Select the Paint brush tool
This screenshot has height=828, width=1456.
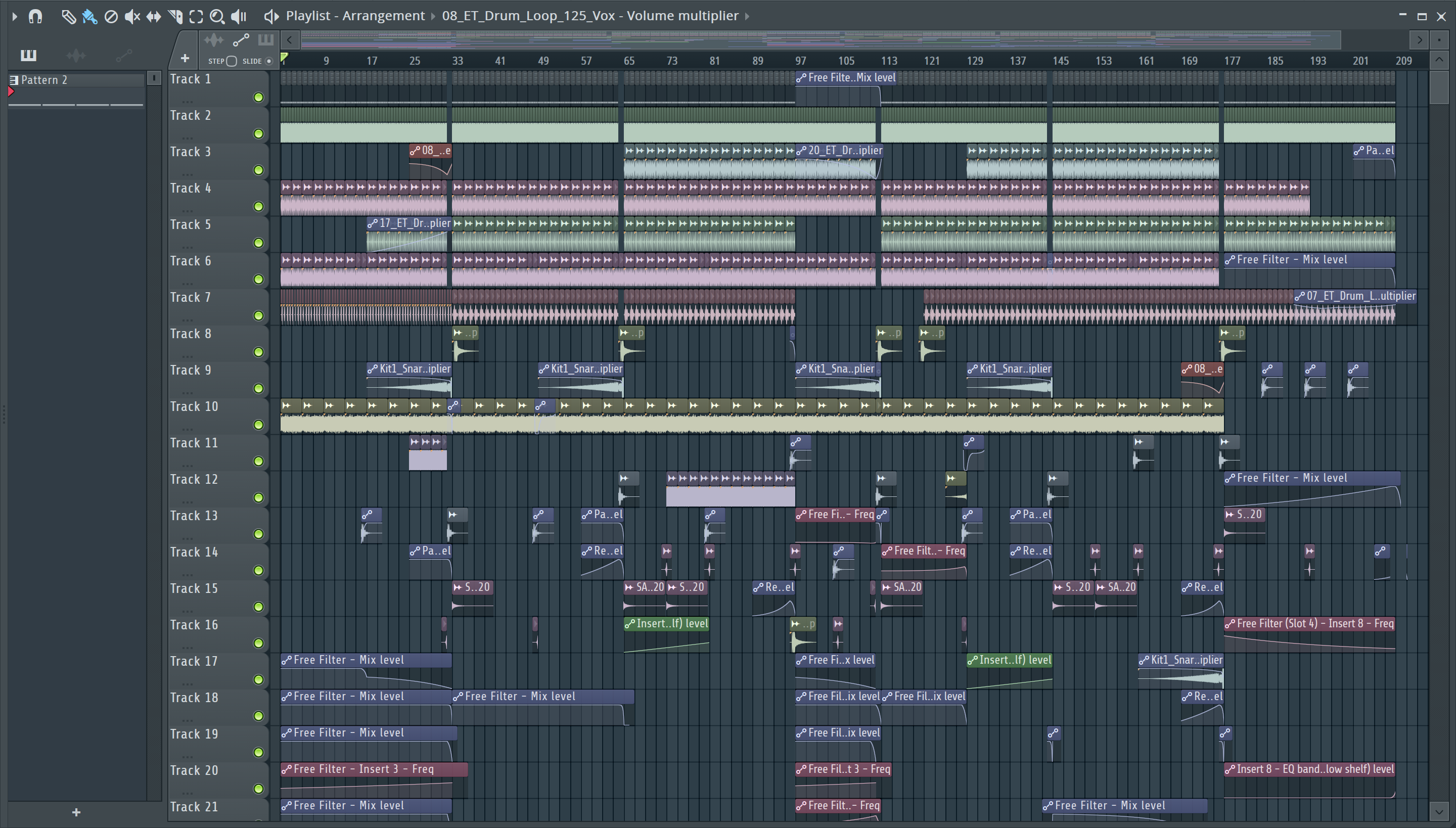pyautogui.click(x=89, y=17)
